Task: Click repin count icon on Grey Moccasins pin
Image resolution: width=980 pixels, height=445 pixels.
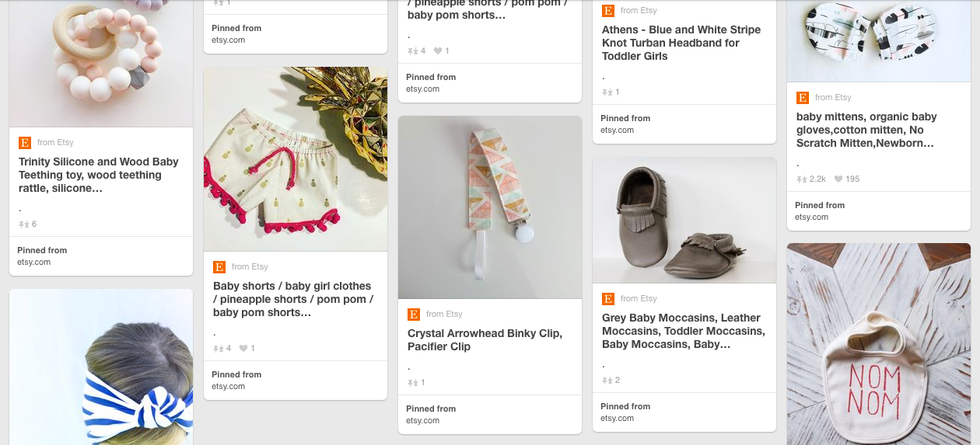Action: [606, 380]
